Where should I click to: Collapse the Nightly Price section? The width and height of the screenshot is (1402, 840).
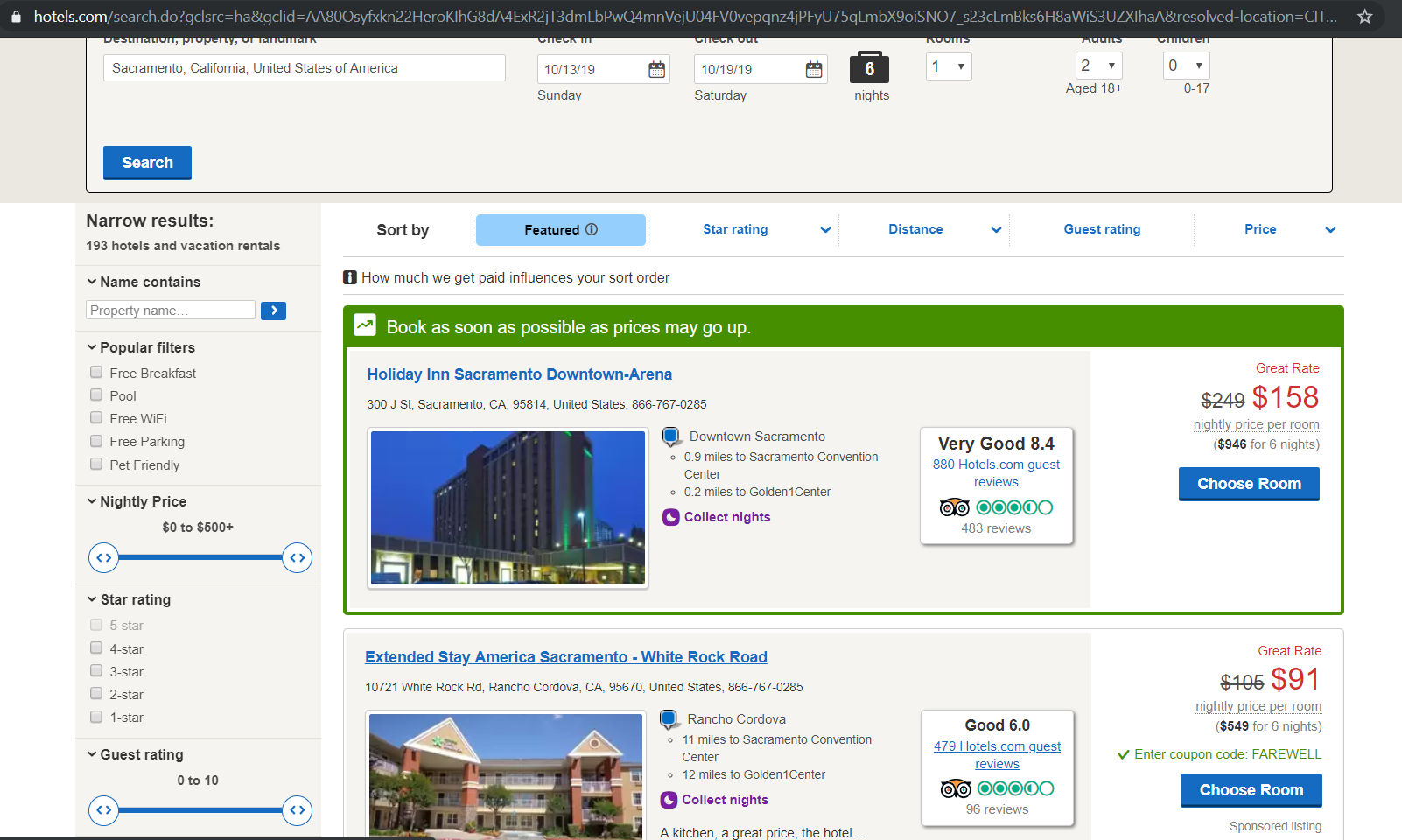pyautogui.click(x=137, y=501)
